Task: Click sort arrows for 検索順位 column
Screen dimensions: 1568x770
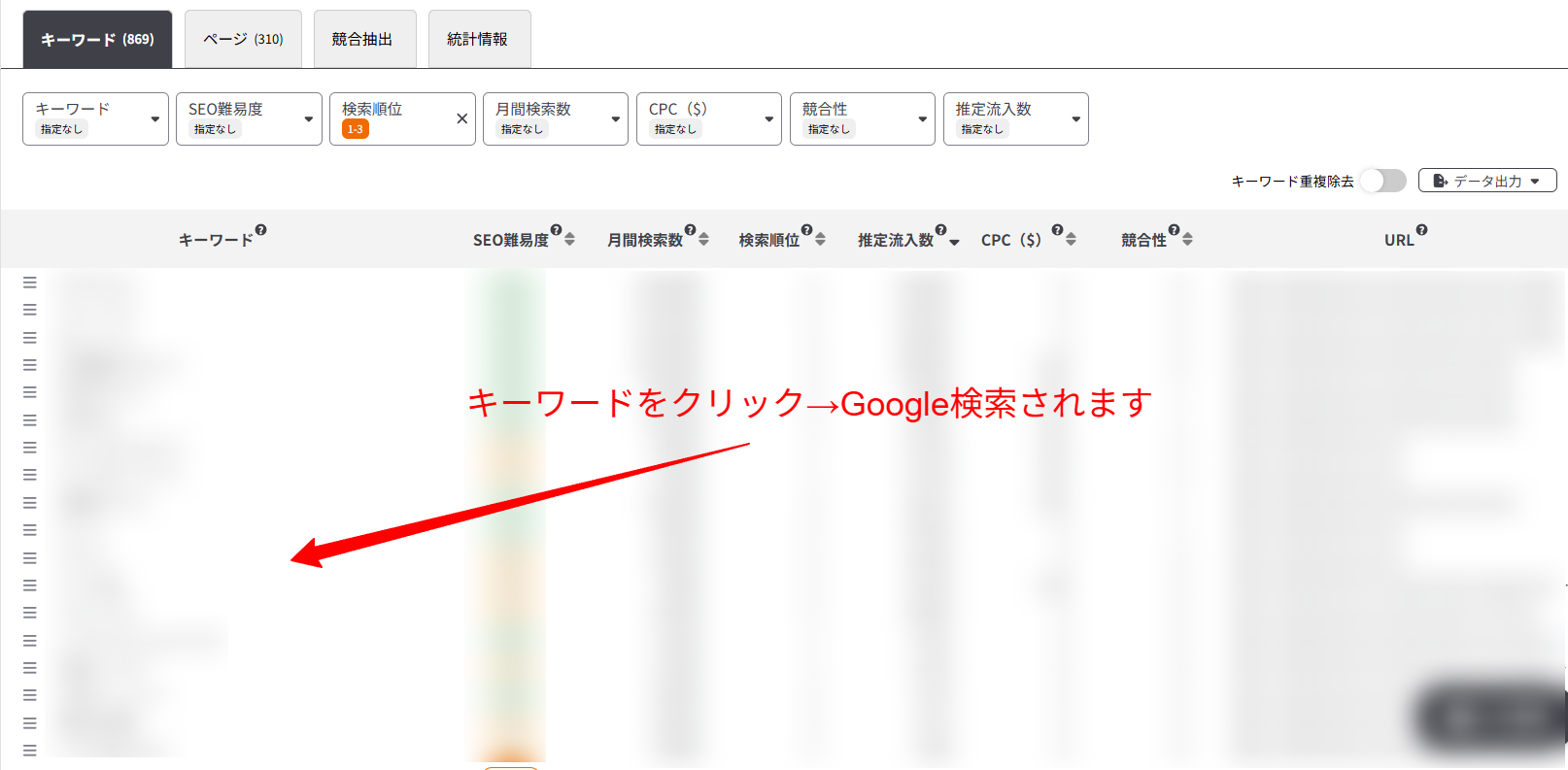Action: coord(820,239)
